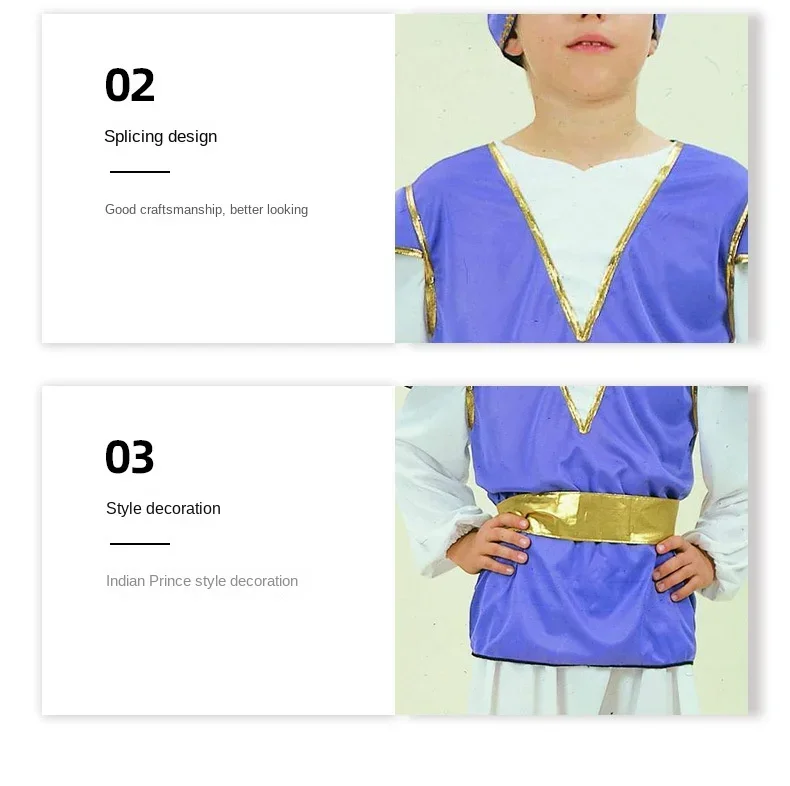
Task: Click the divider line under Style decoration
Action: (x=140, y=544)
